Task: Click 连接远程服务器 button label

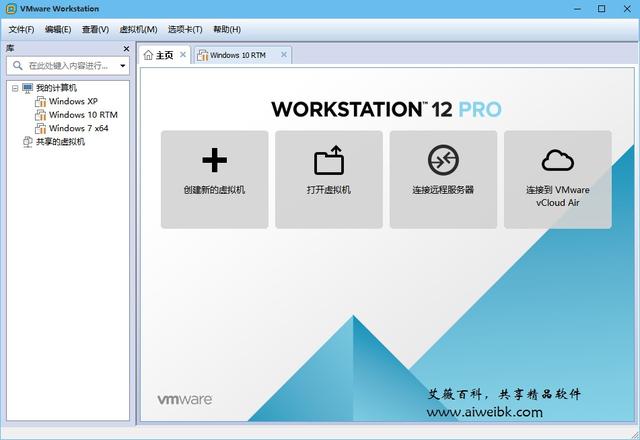Action: click(x=443, y=190)
